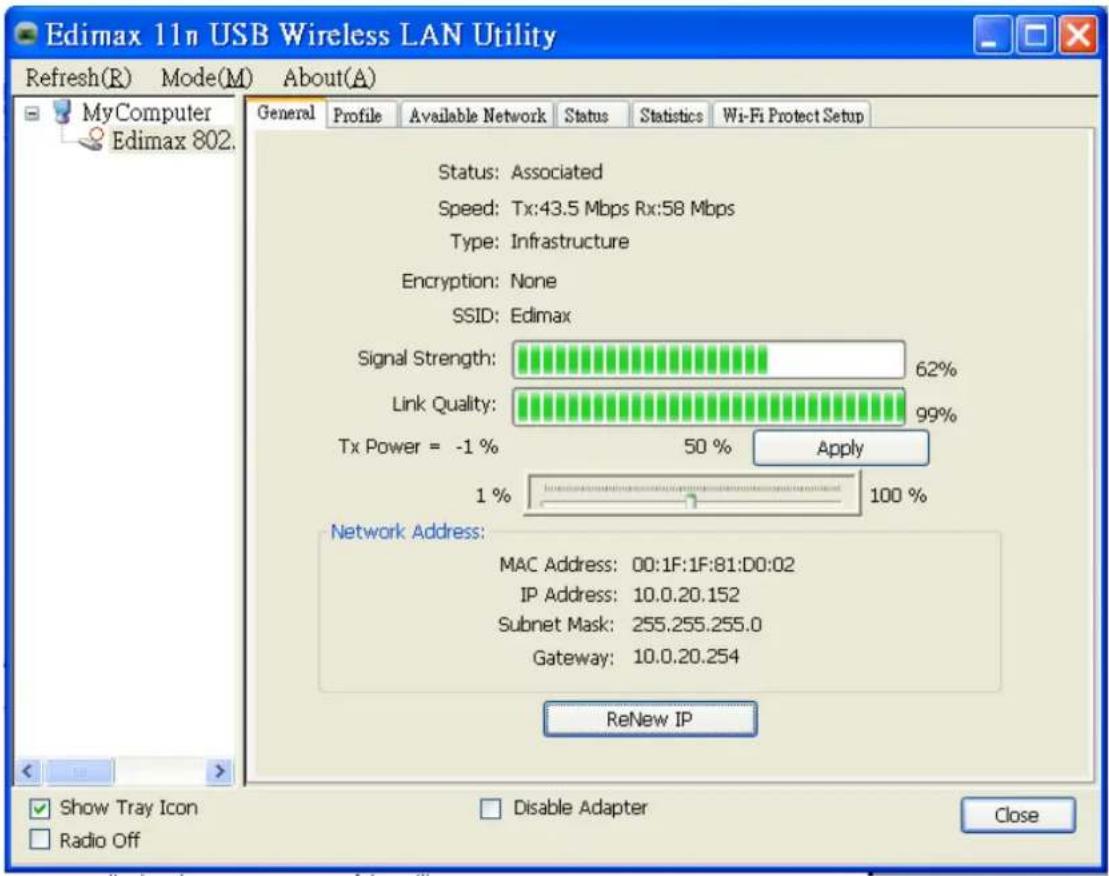The image size is (1109, 876).
Task: Click the Link Quality progress bar
Action: click(709, 407)
